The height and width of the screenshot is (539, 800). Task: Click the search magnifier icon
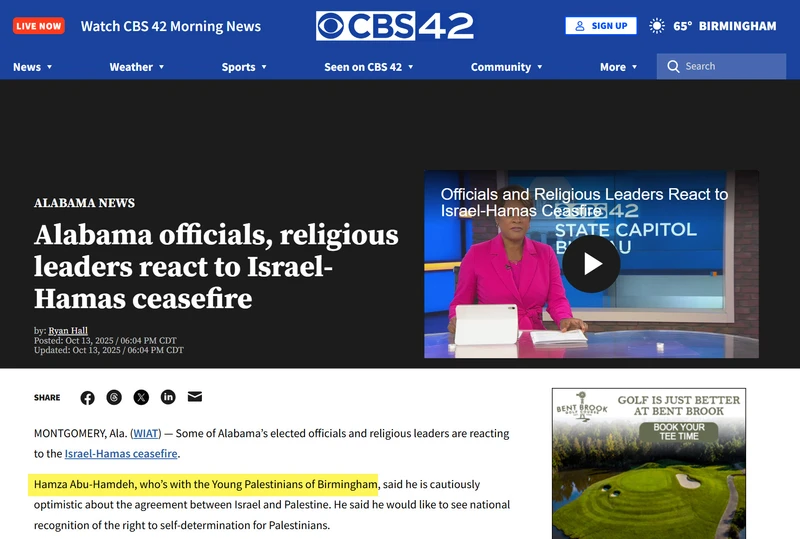673,66
